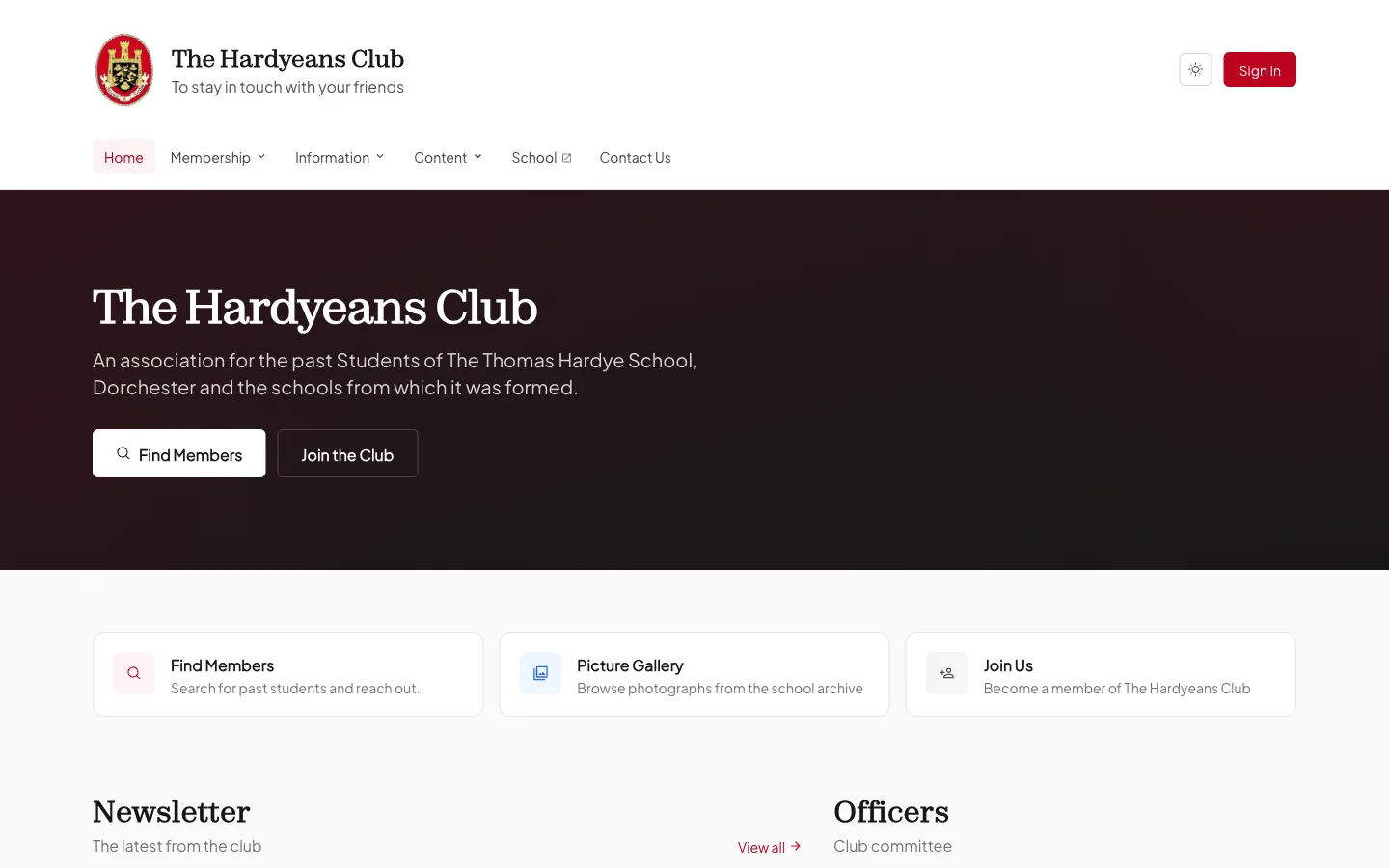Click text 'Become a member of The Hardyeans Club'
This screenshot has width=1389, height=868.
click(x=1117, y=689)
